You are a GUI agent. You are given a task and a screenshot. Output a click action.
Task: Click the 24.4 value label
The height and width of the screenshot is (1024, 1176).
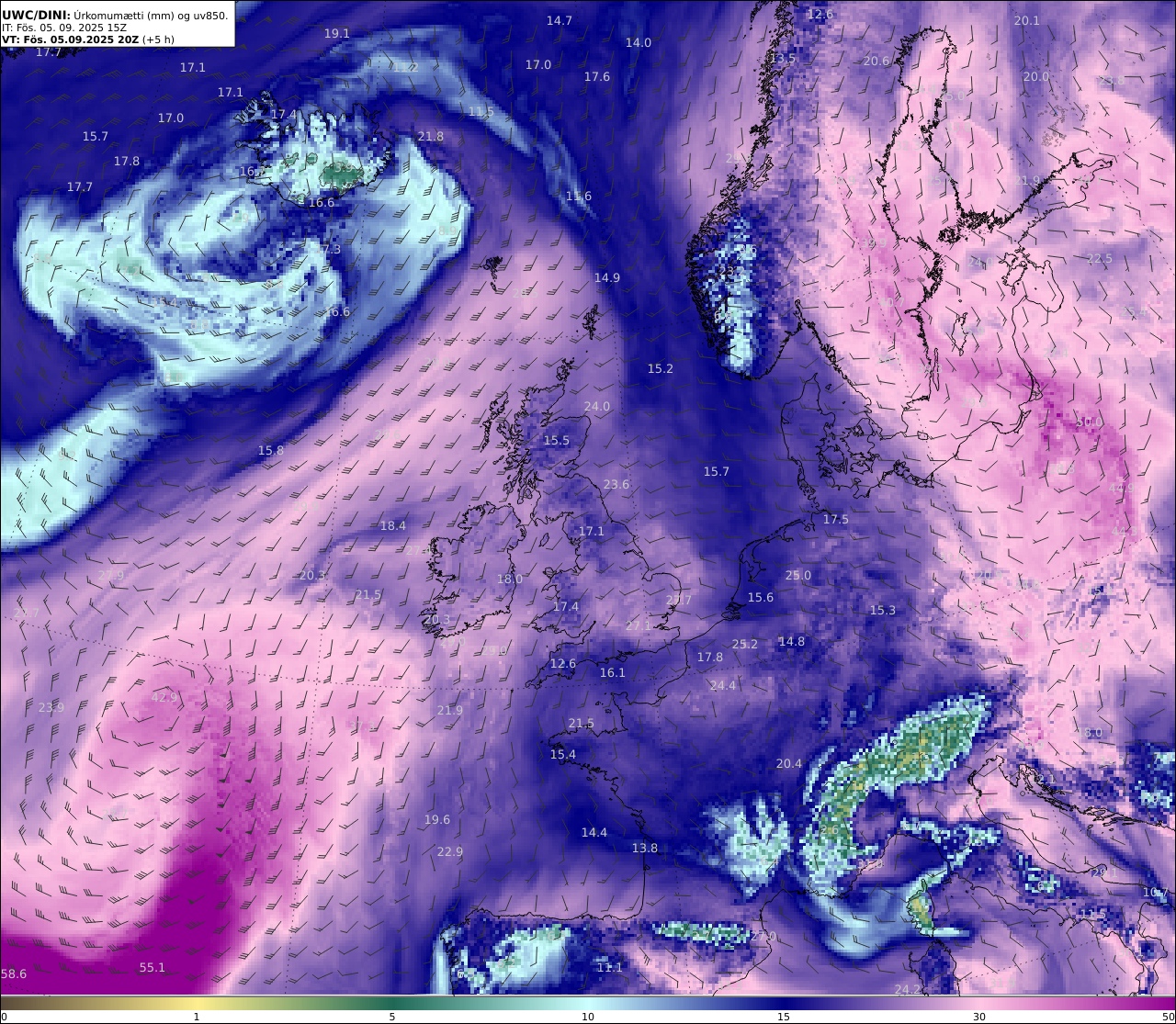tap(723, 685)
